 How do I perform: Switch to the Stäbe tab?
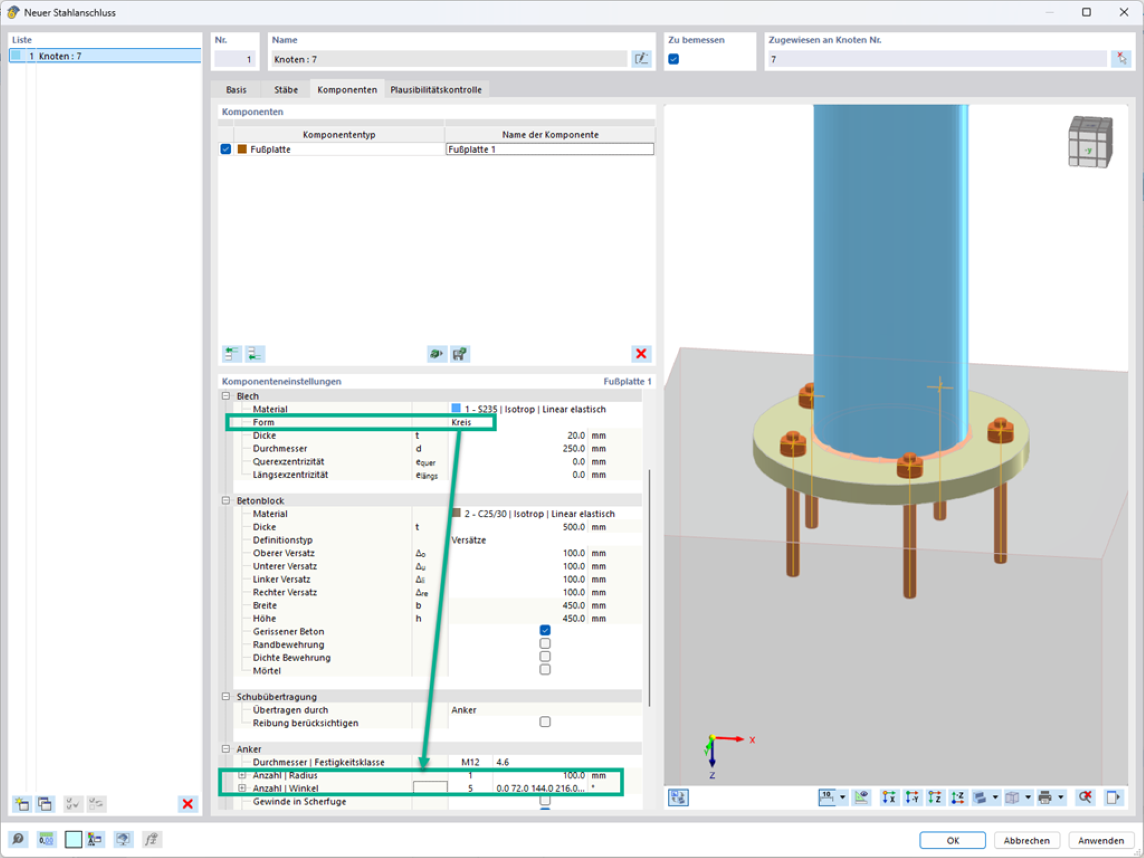coord(286,90)
